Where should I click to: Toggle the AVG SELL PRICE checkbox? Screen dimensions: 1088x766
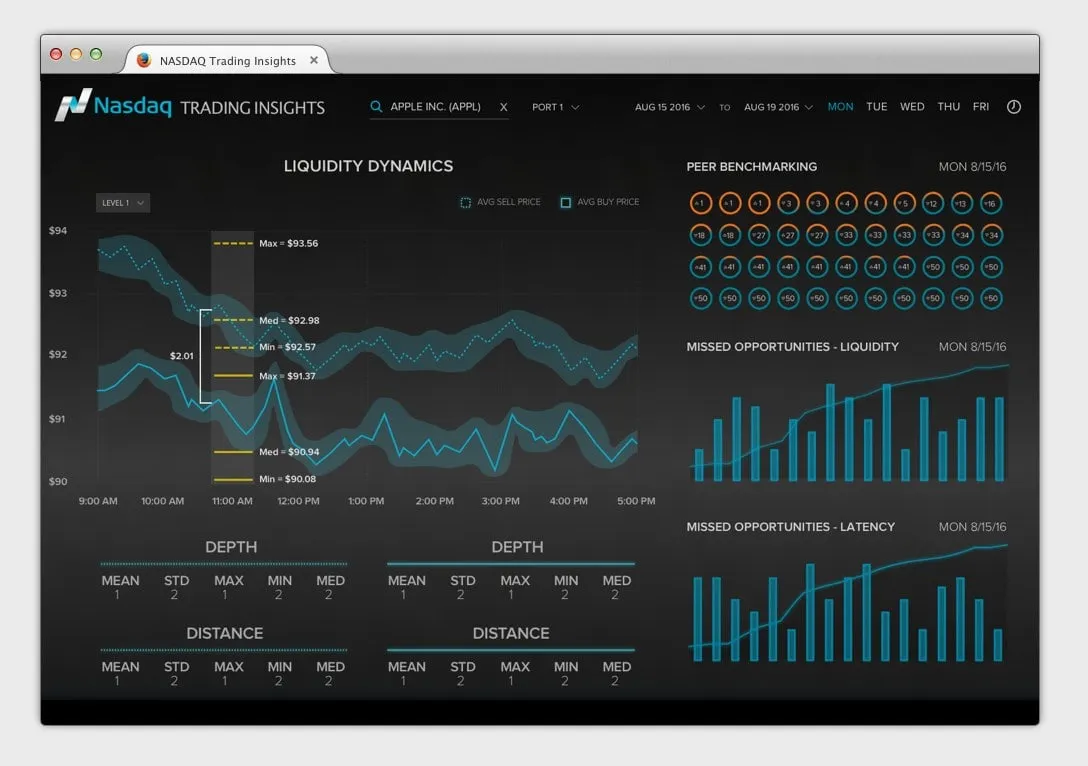pos(466,202)
